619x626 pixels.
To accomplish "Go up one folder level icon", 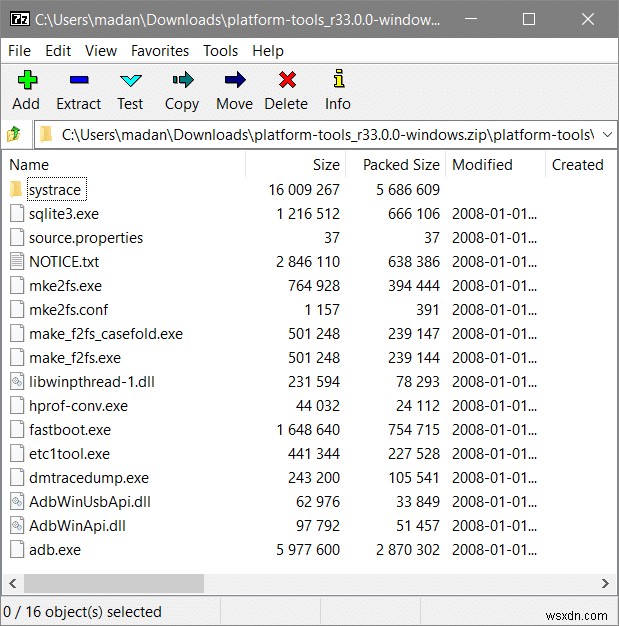I will 14,134.
